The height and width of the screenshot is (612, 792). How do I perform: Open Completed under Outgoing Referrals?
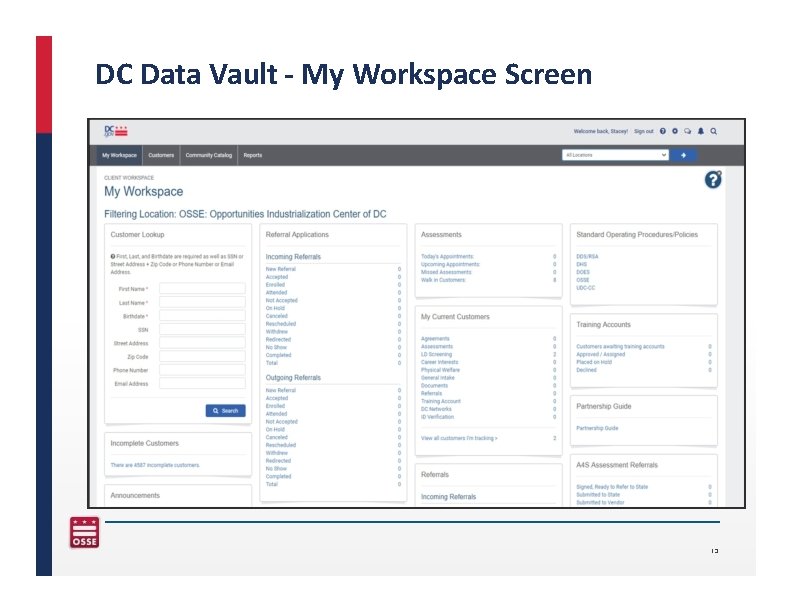click(x=278, y=476)
